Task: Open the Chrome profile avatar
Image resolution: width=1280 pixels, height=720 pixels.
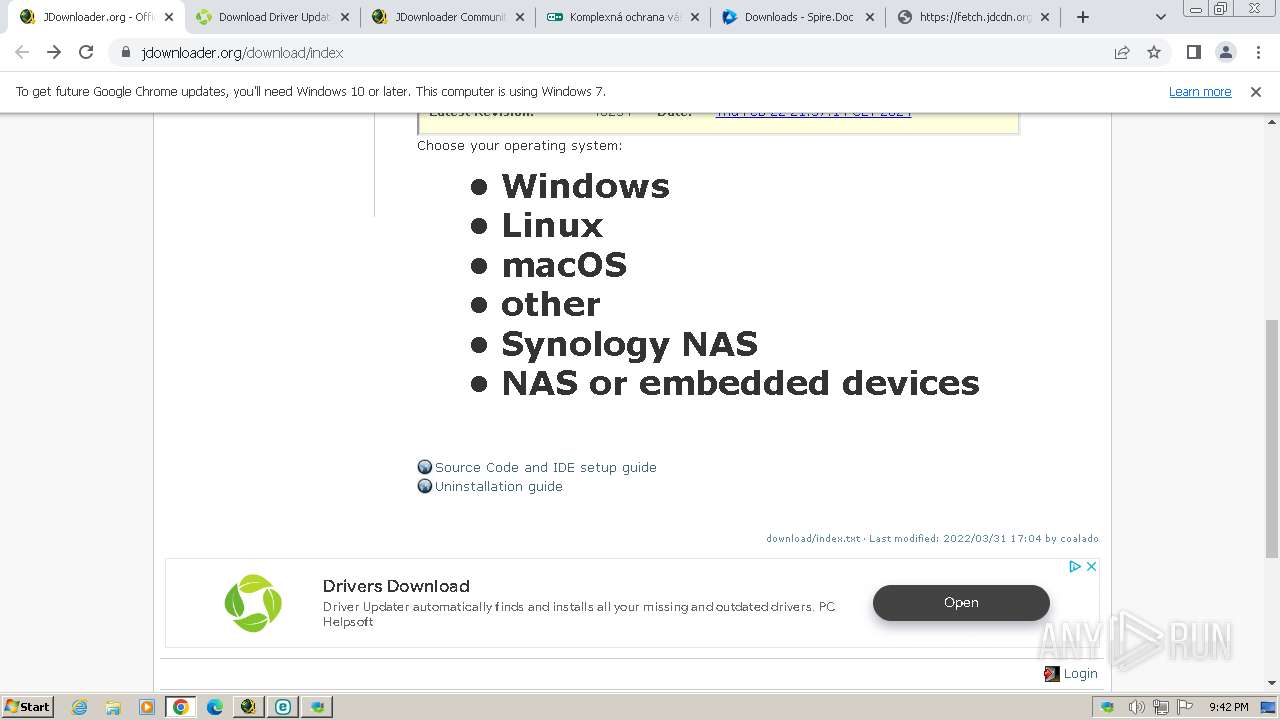Action: (x=1226, y=52)
